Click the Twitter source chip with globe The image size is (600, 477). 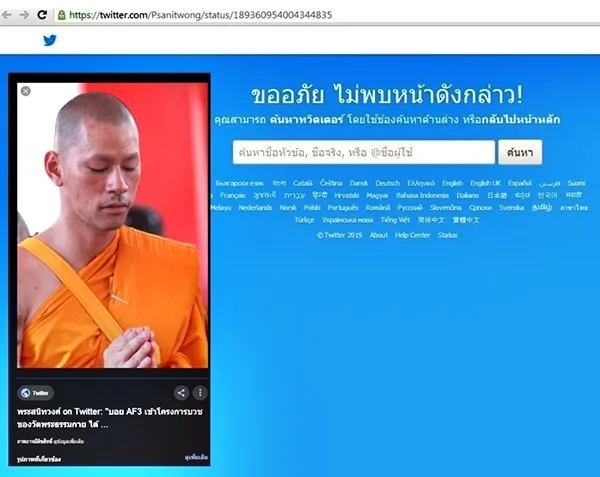click(x=35, y=393)
